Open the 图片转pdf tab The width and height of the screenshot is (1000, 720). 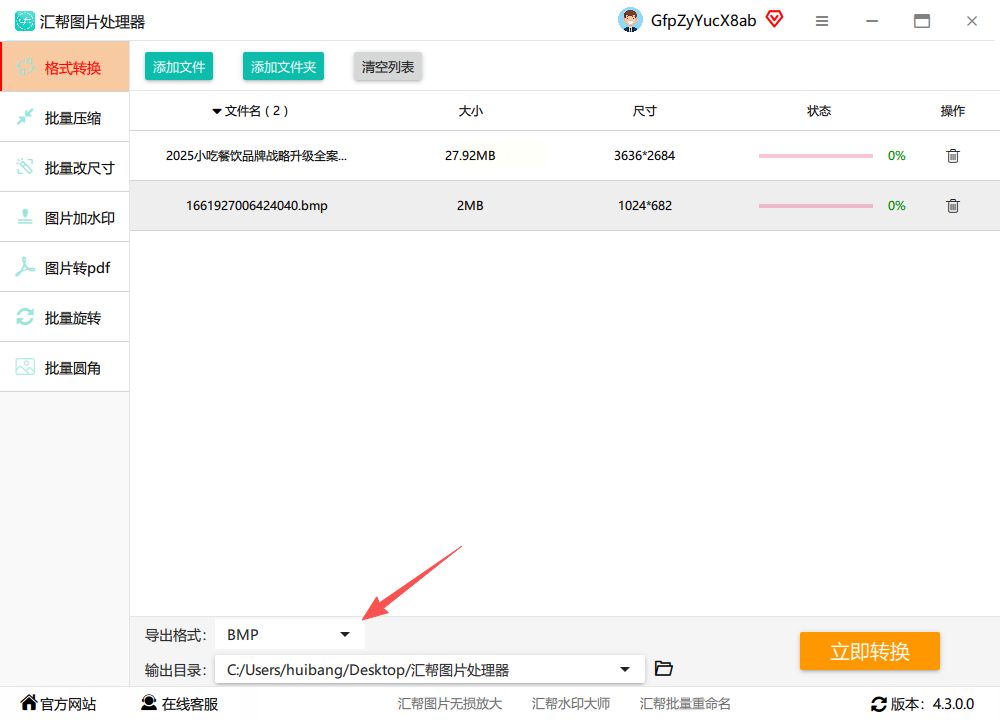[x=65, y=268]
